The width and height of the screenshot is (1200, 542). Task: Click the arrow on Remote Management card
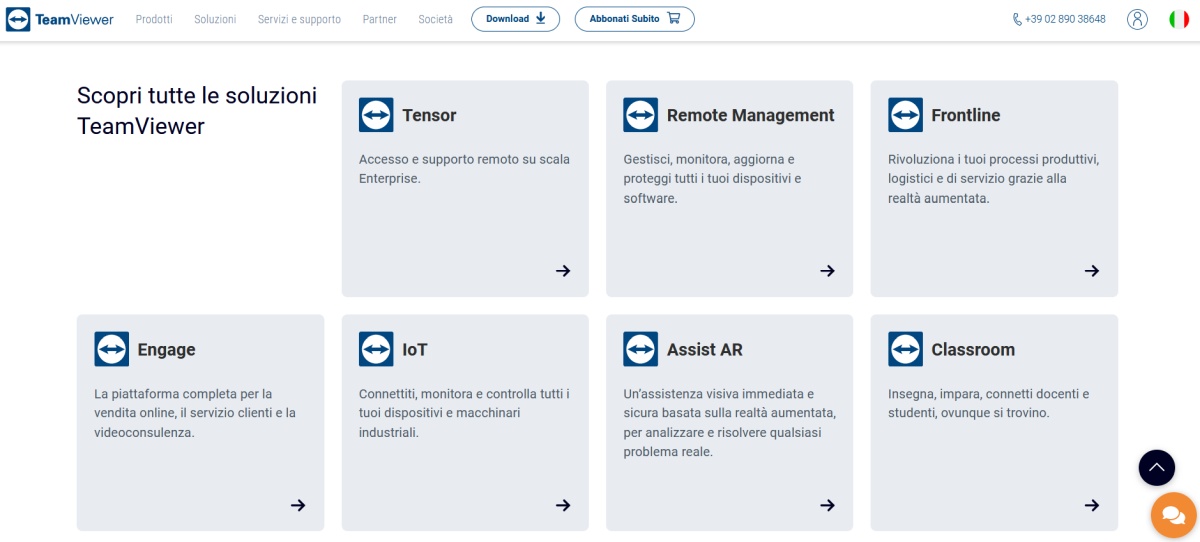(827, 271)
